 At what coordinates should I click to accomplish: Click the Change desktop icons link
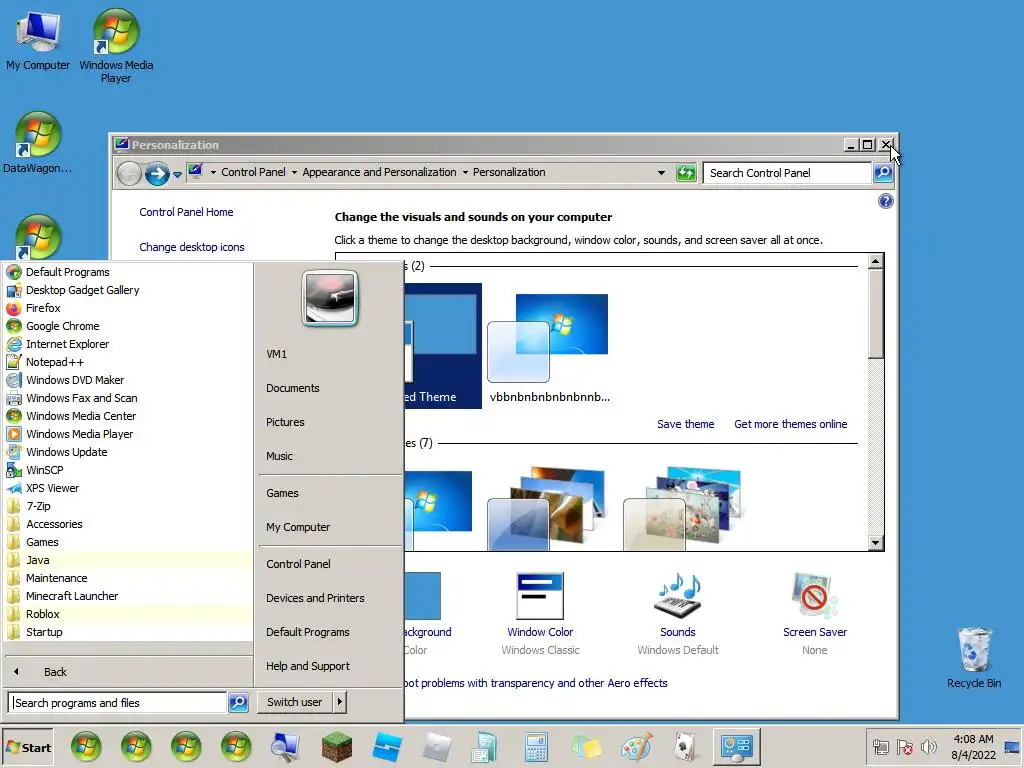(x=191, y=248)
